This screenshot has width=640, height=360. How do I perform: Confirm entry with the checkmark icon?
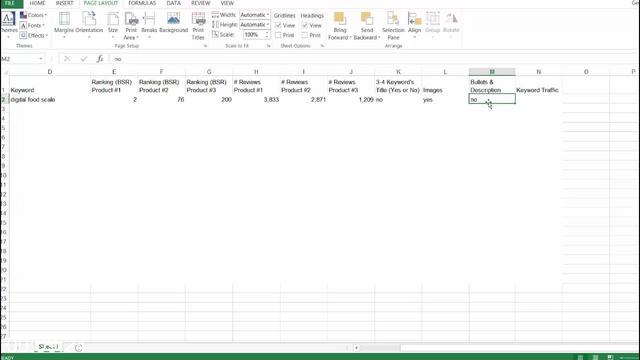click(x=84, y=59)
